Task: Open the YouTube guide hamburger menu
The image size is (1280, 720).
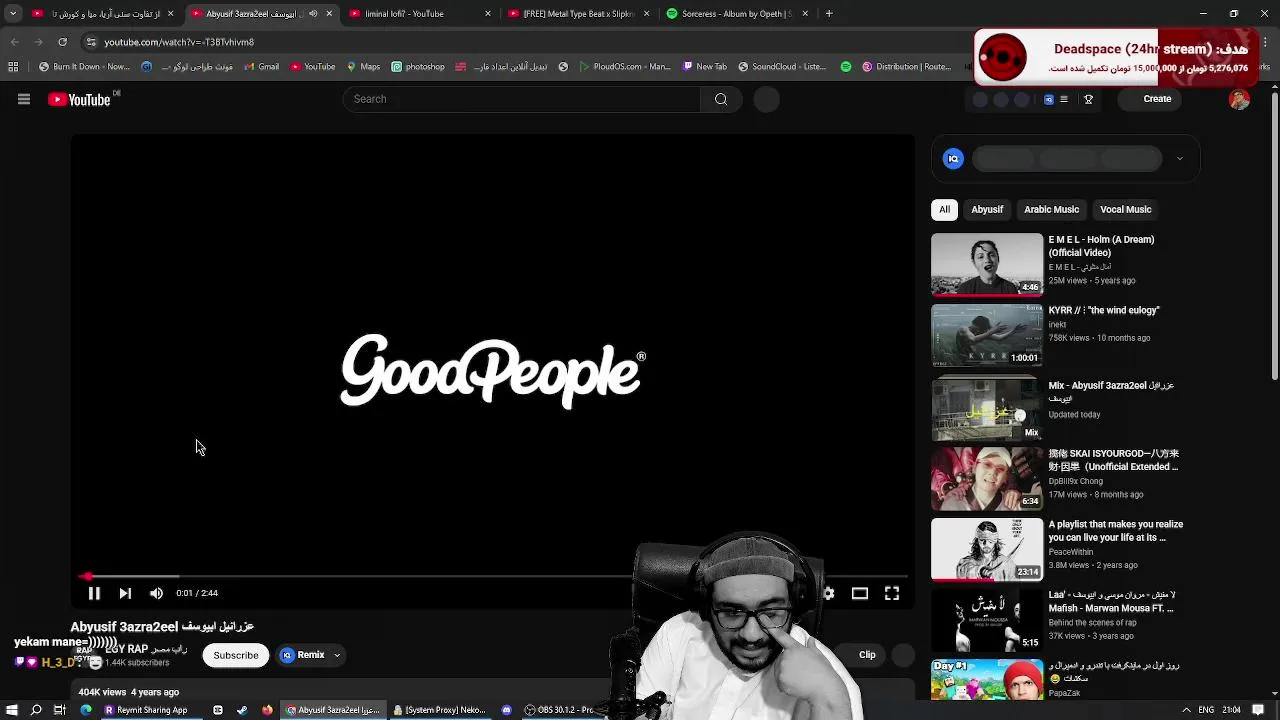Action: (24, 99)
